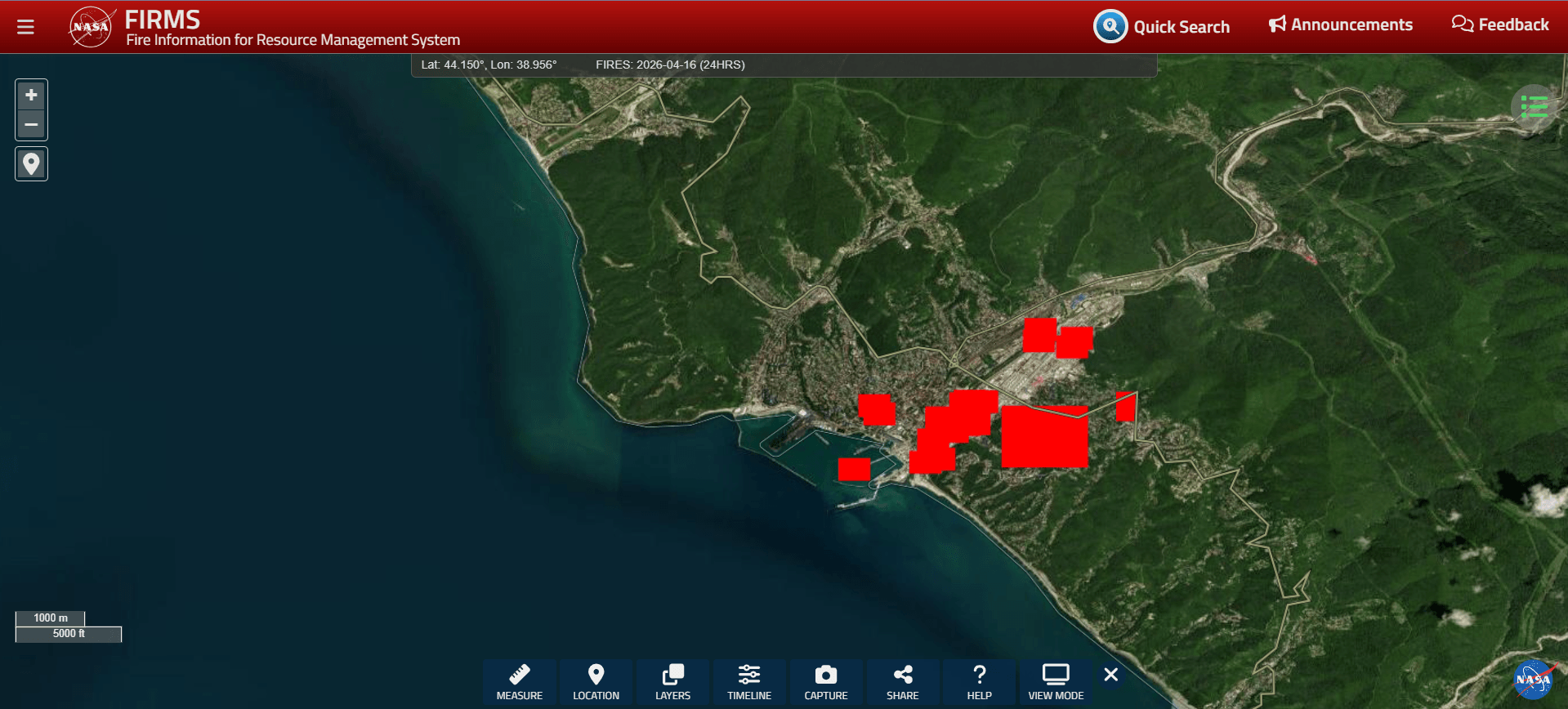Show the Timeline controls
The height and width of the screenshot is (709, 1568).
pyautogui.click(x=748, y=681)
